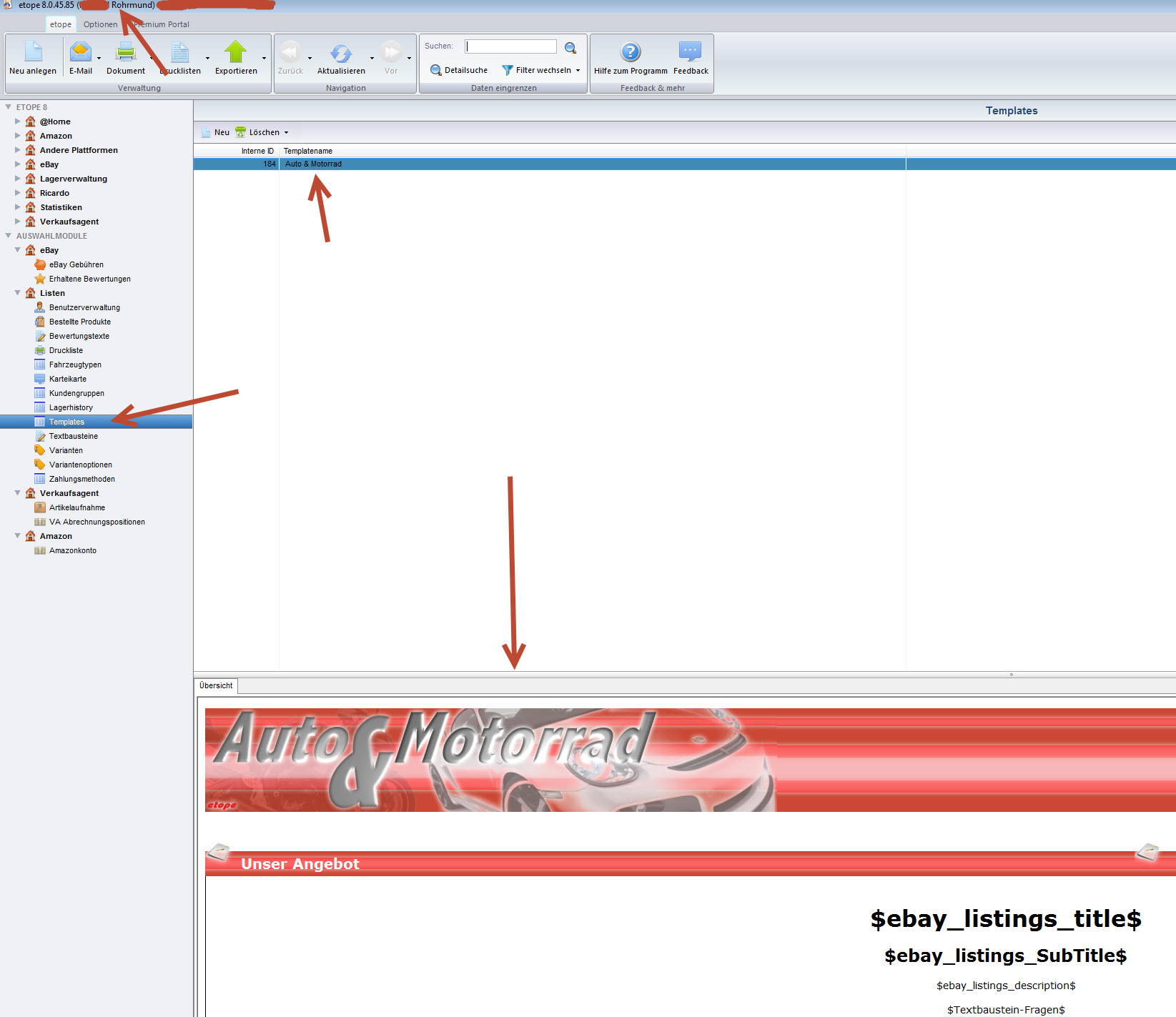The image size is (1176, 1017).
Task: Select Textbausteine in the sidebar
Action: point(73,436)
